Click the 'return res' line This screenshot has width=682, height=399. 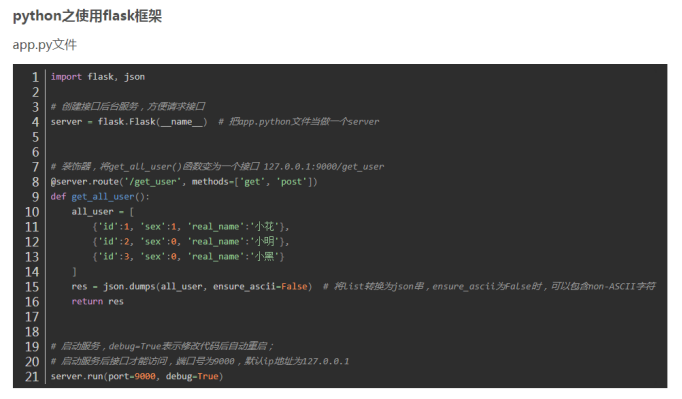[97, 302]
